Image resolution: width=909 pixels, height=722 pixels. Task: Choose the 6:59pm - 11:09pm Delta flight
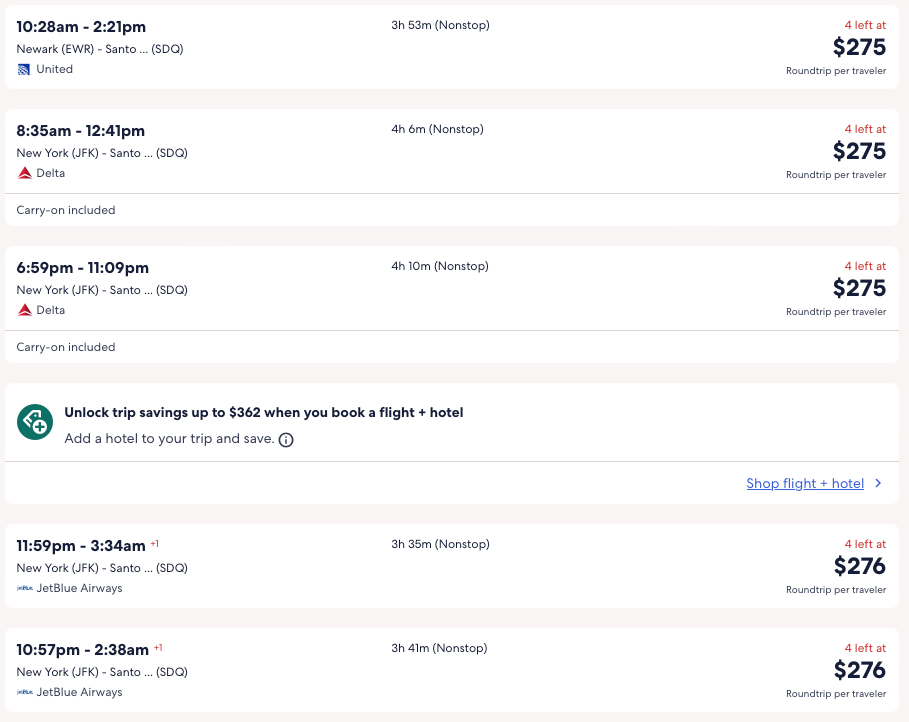point(82,268)
